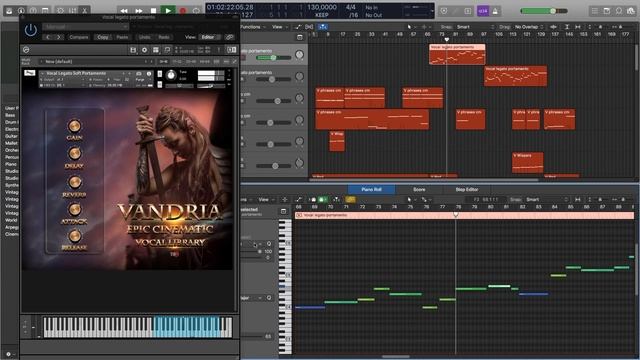Select the Score tab
Image resolution: width=640 pixels, height=360 pixels.
click(x=419, y=189)
